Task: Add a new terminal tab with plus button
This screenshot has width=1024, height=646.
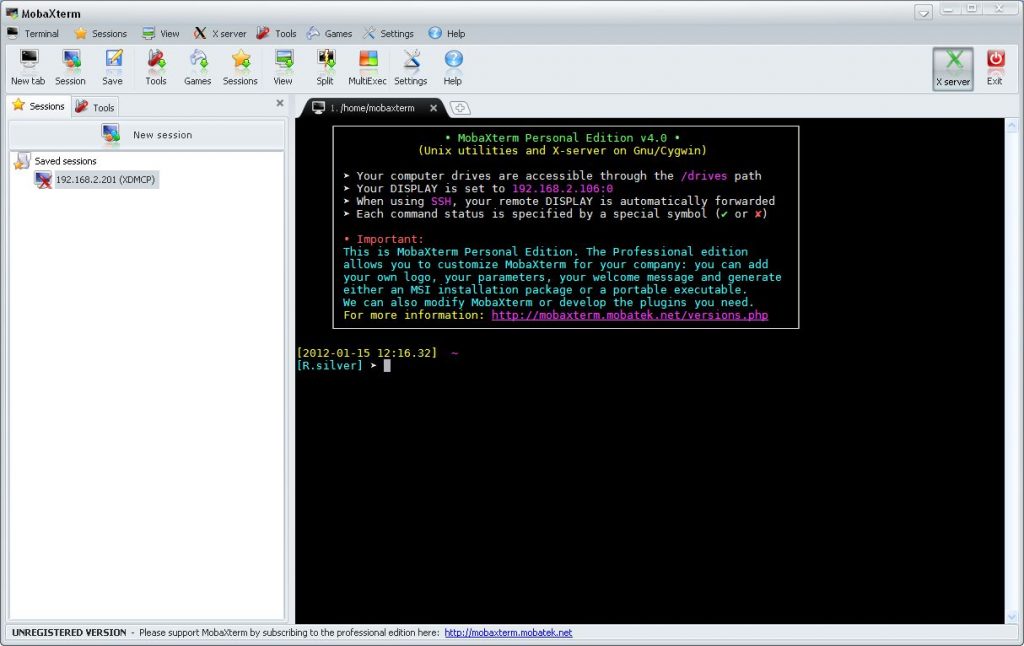Action: point(460,108)
